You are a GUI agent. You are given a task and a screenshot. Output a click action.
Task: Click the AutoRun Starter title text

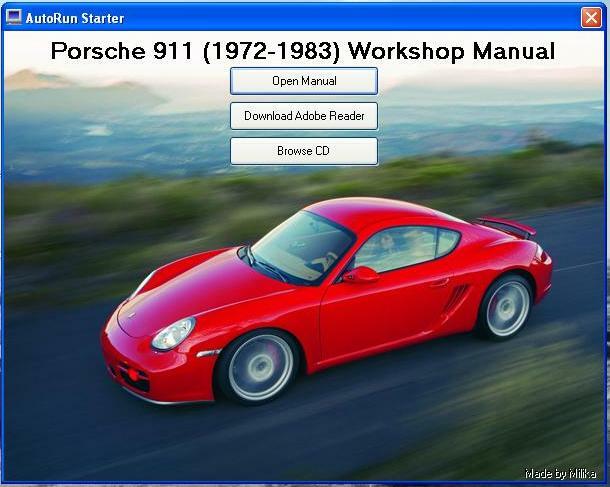(75, 18)
